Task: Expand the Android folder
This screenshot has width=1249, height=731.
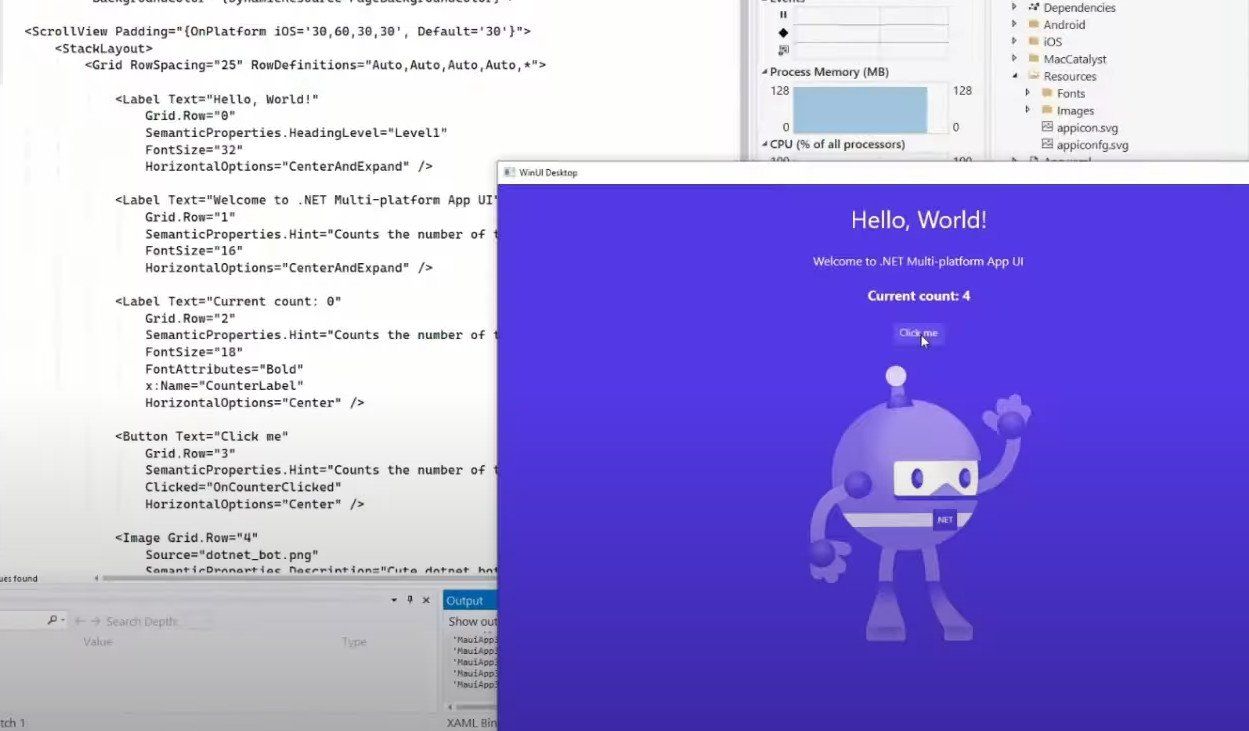Action: coord(1014,24)
